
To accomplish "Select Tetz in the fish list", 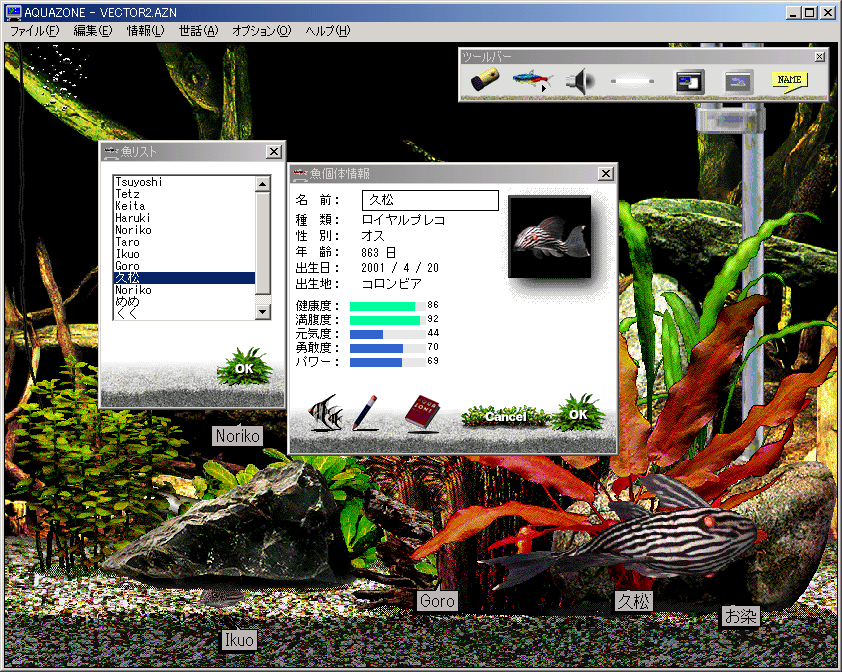I will 184,194.
